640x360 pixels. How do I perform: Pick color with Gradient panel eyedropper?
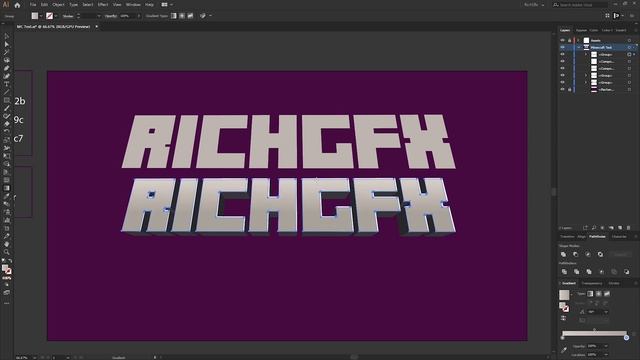[564, 350]
